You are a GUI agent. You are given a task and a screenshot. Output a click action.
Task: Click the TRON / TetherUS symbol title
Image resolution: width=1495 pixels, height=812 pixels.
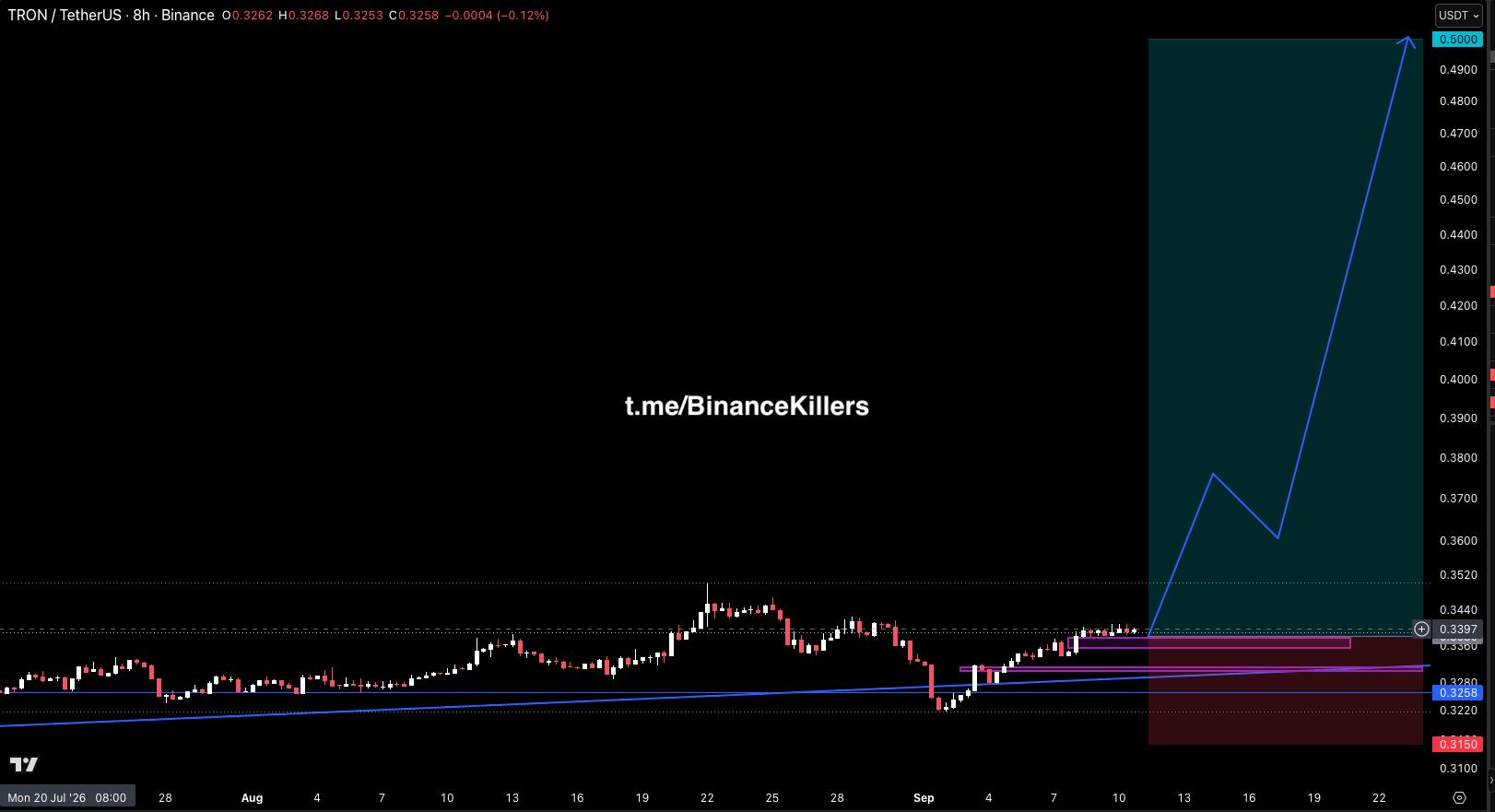pyautogui.click(x=65, y=15)
